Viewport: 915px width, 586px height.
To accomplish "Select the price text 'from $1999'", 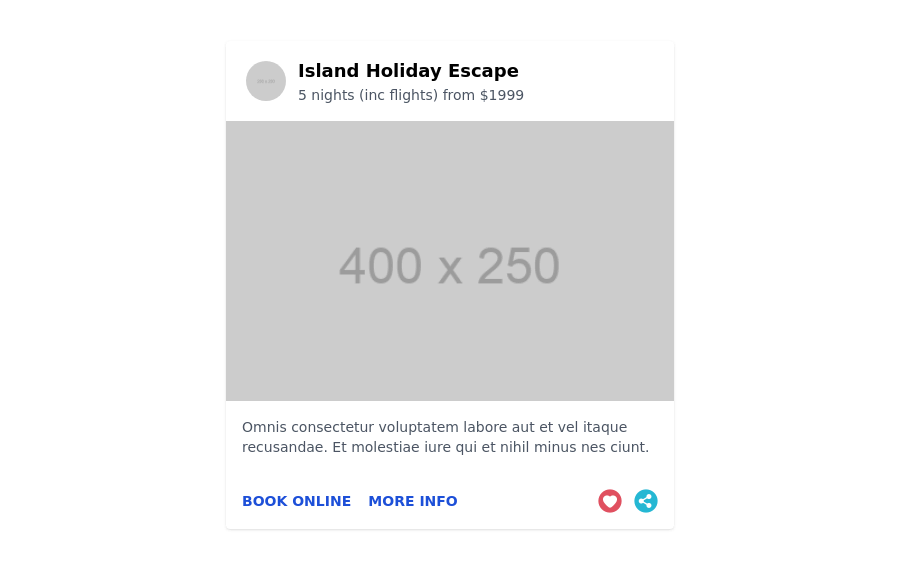I will pyautogui.click(x=483, y=95).
